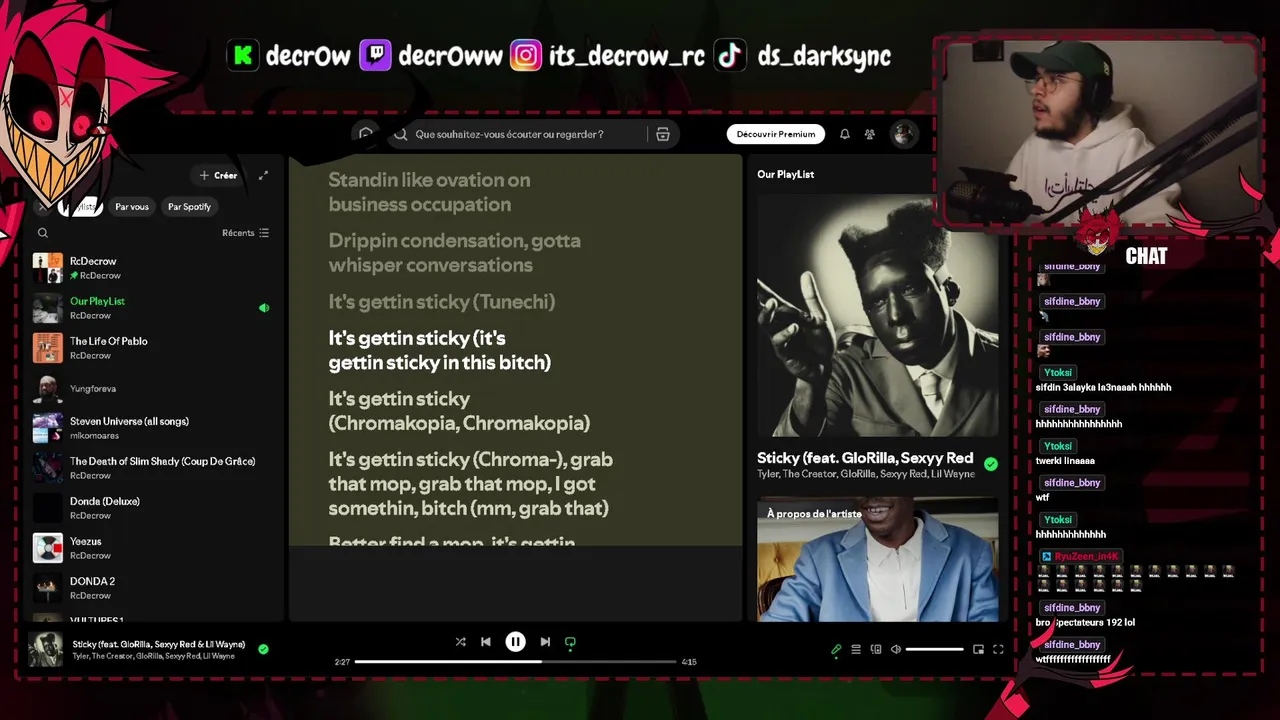Mute the volume with the speaker icon
1280x720 pixels.
point(896,649)
